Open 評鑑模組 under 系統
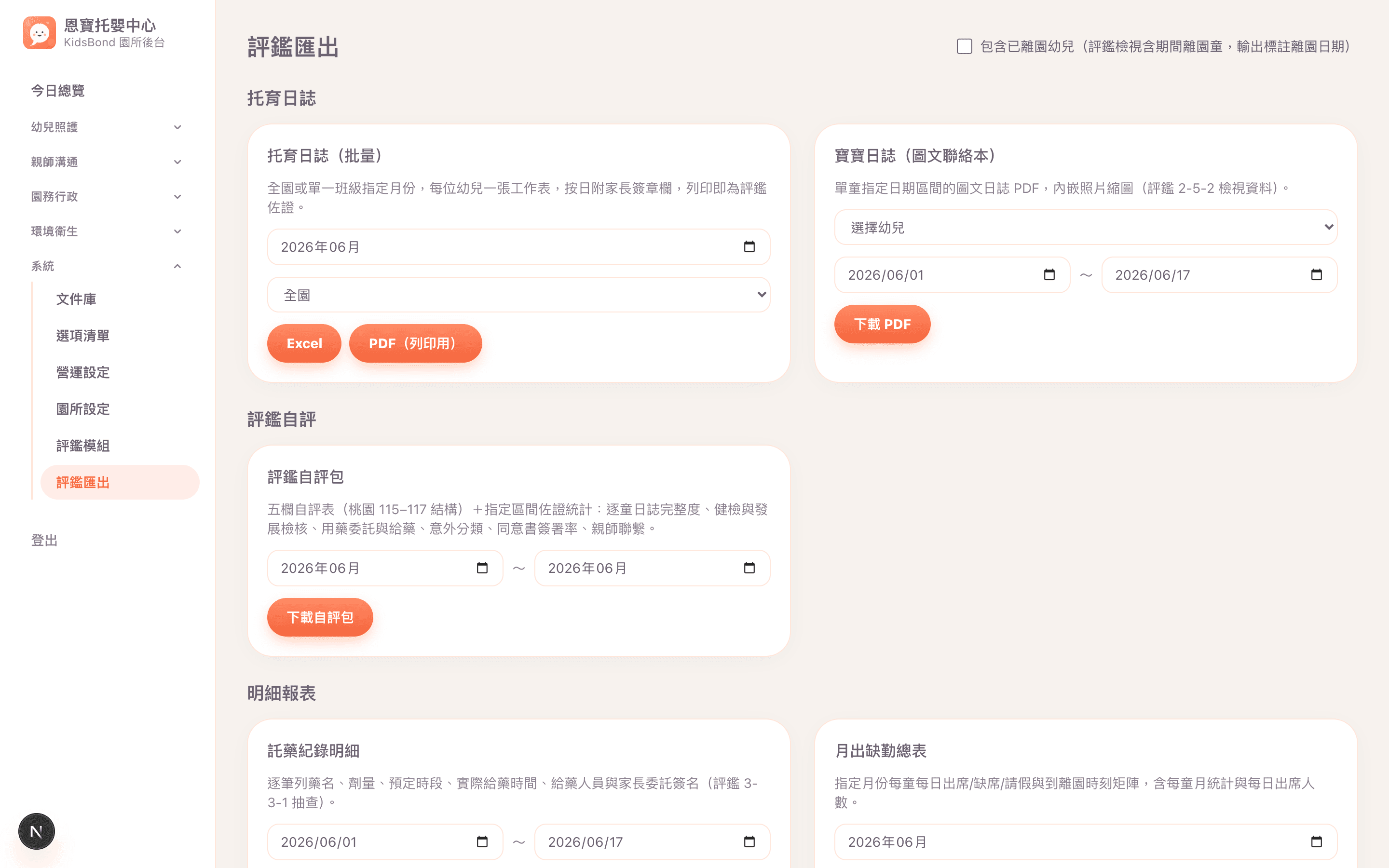 coord(82,446)
